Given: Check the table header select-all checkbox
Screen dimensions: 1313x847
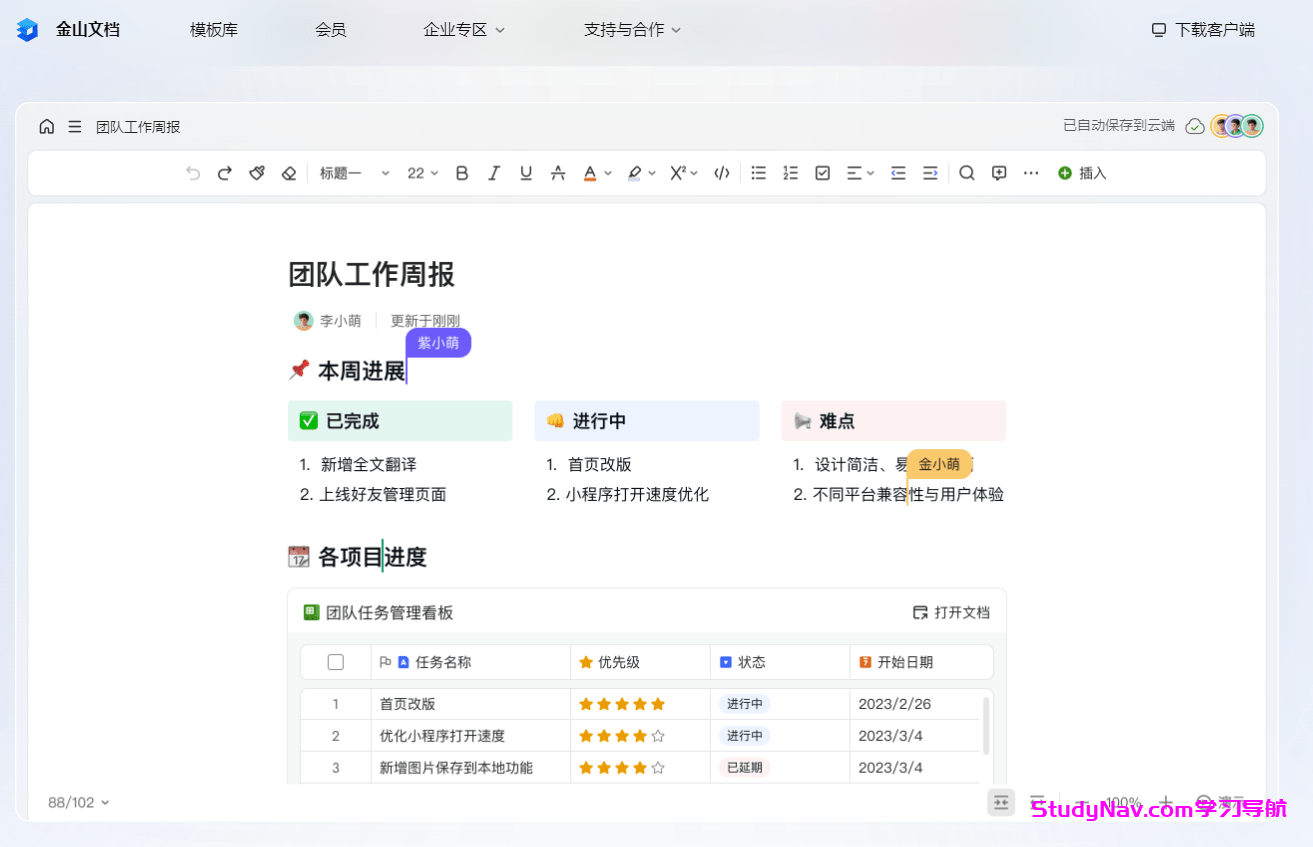Looking at the screenshot, I should click(335, 661).
